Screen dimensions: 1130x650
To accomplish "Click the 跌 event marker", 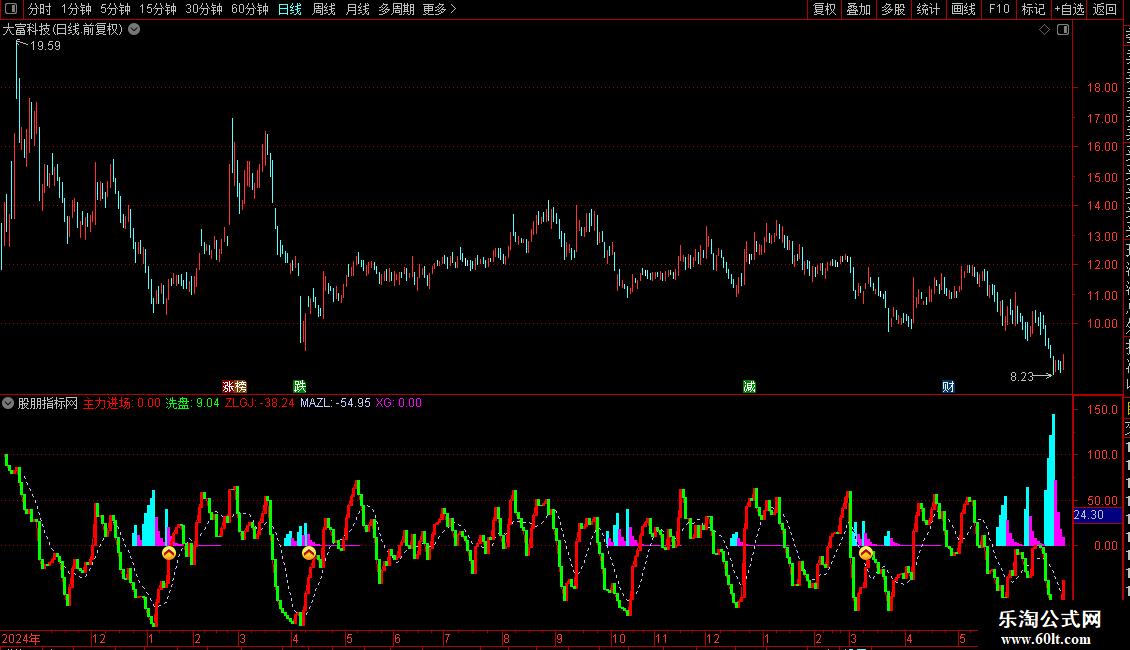I will coord(300,387).
